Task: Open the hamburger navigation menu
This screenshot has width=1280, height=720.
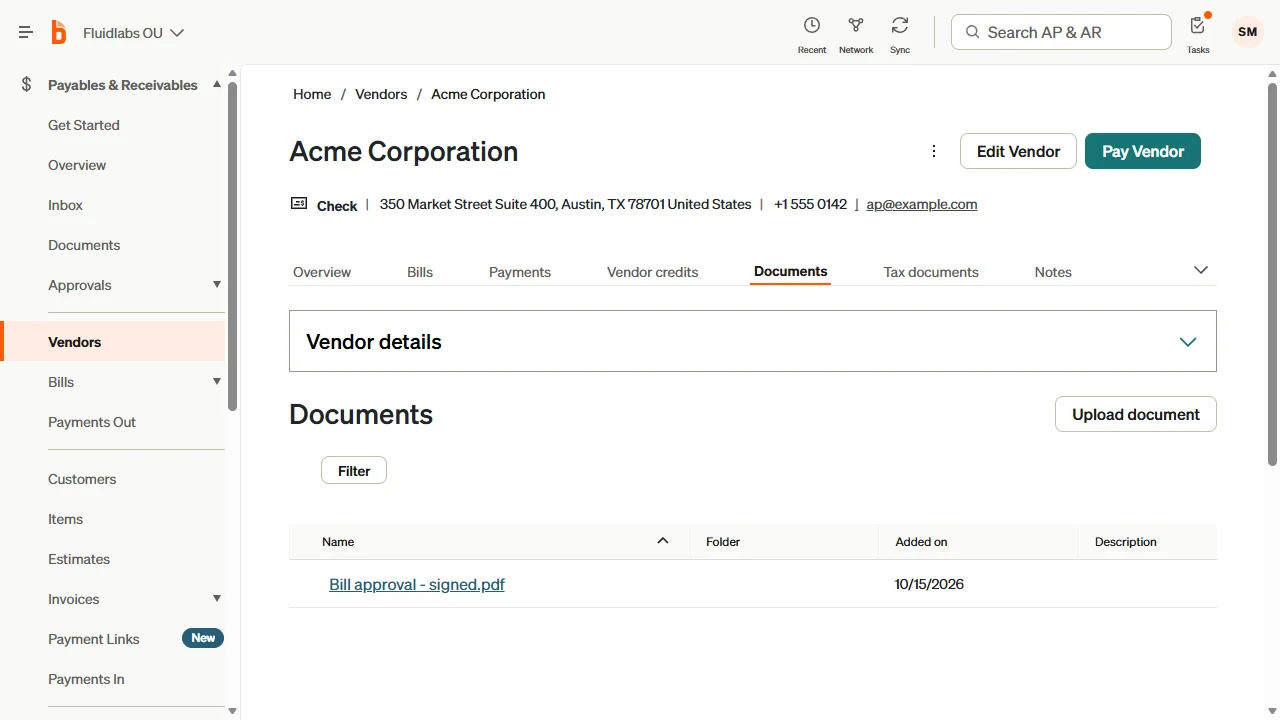Action: 26,33
